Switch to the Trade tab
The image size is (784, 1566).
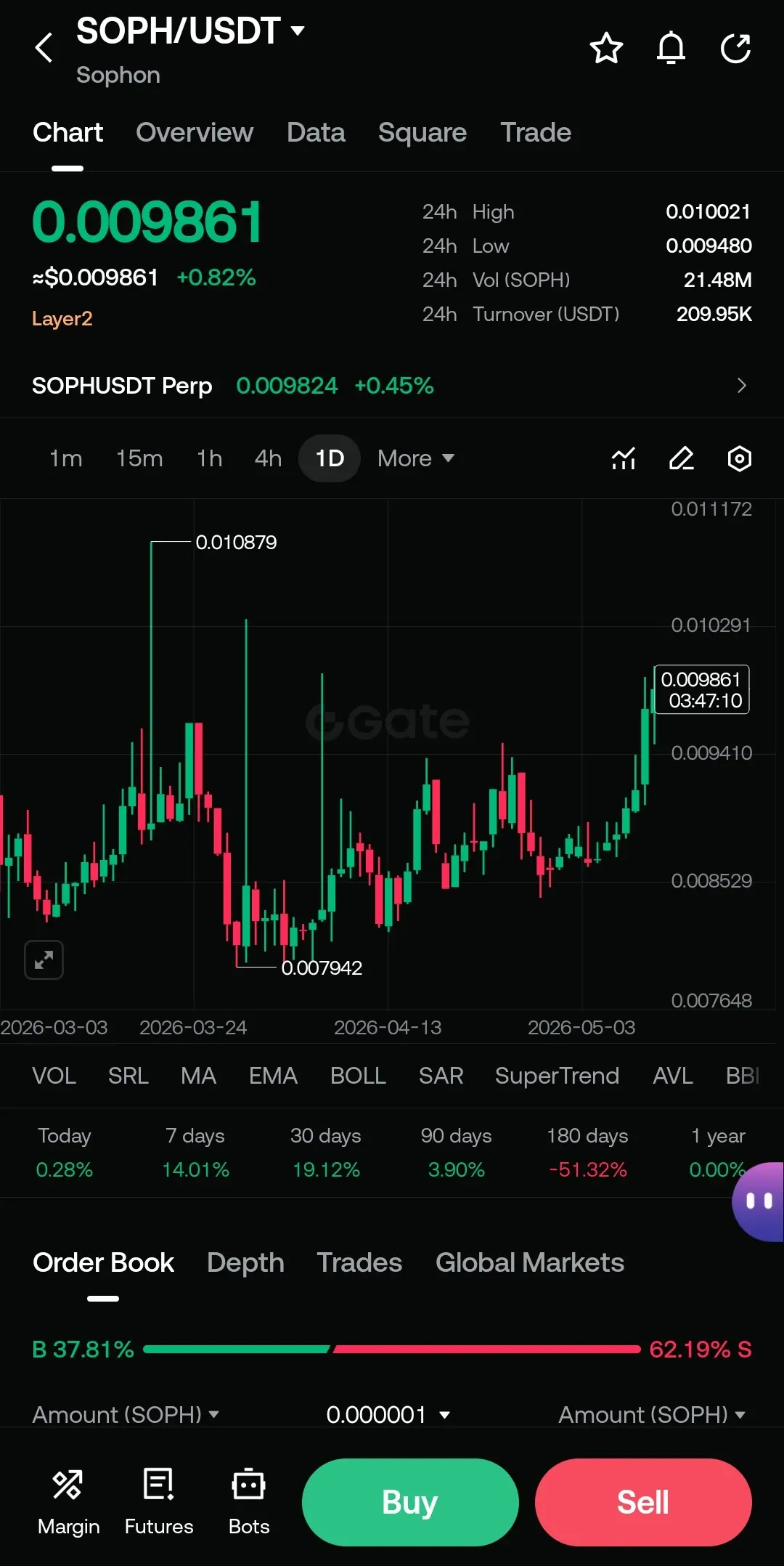click(536, 133)
